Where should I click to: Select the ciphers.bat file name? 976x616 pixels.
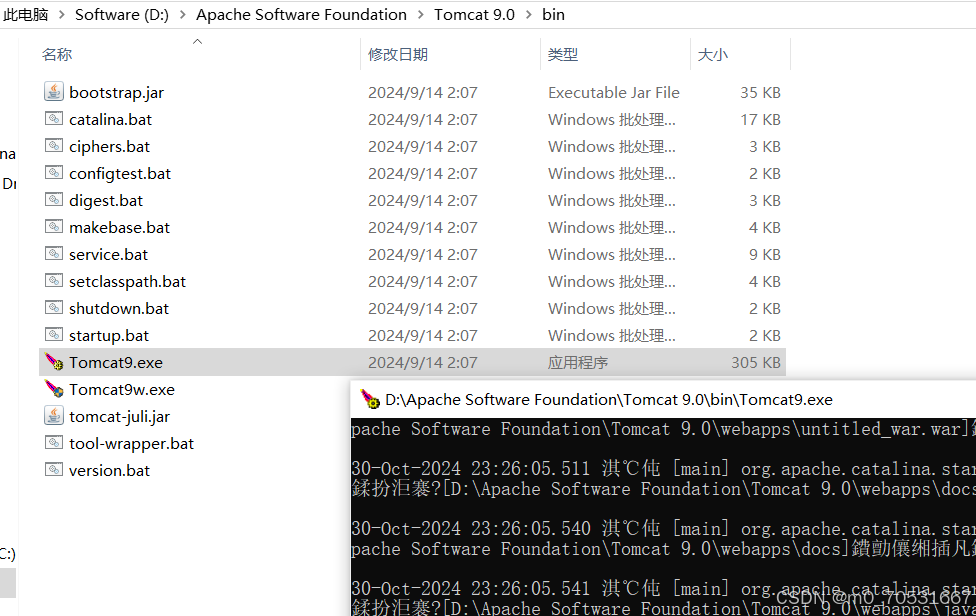coord(110,146)
